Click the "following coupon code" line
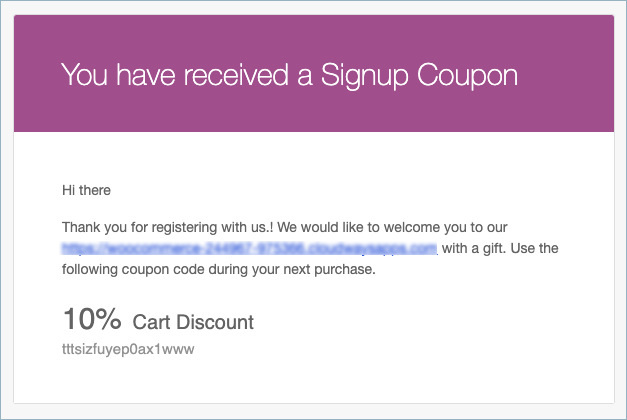The width and height of the screenshot is (627, 420). click(x=219, y=269)
